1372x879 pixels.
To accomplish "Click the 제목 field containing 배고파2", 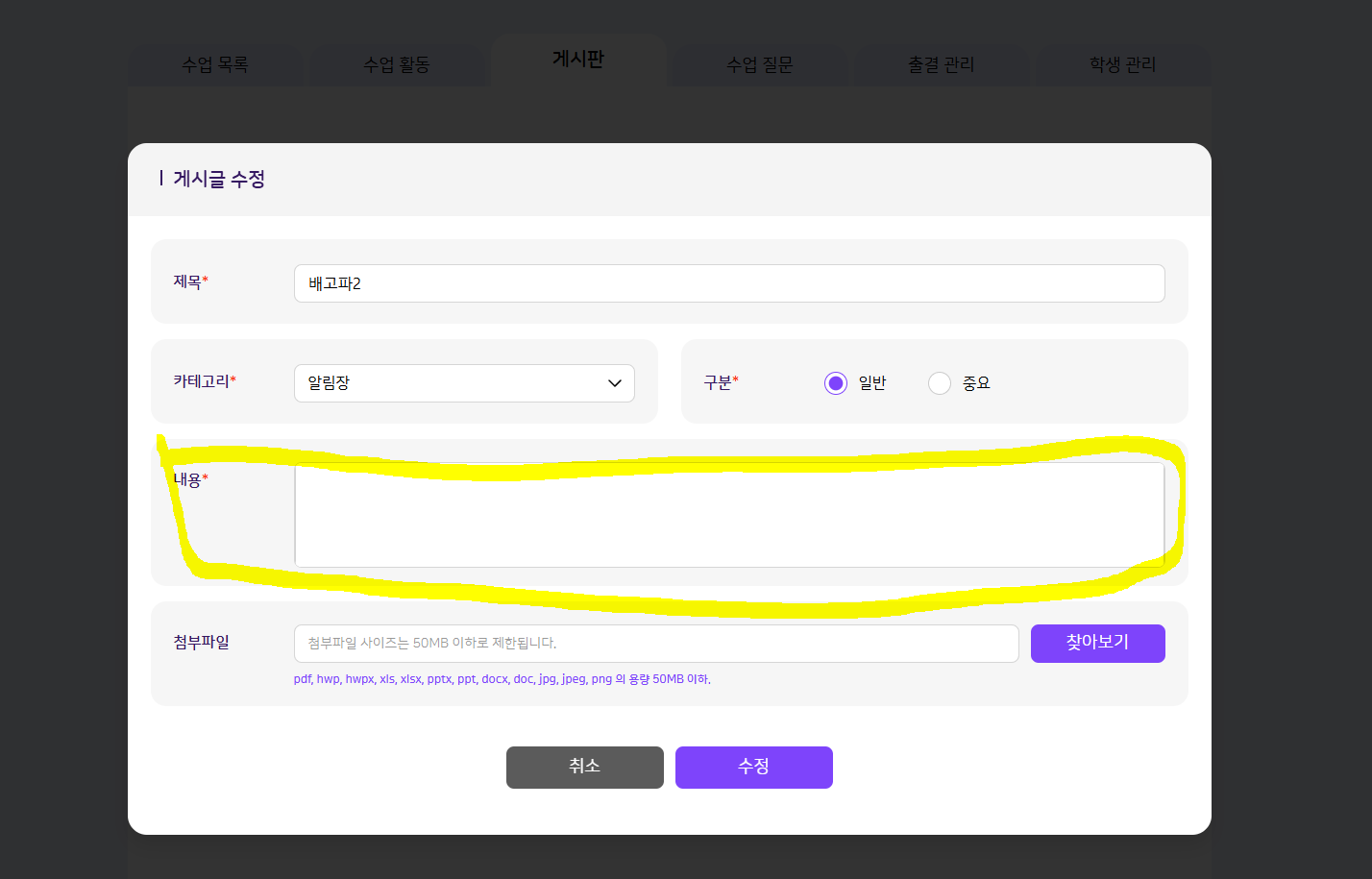I will 728,283.
